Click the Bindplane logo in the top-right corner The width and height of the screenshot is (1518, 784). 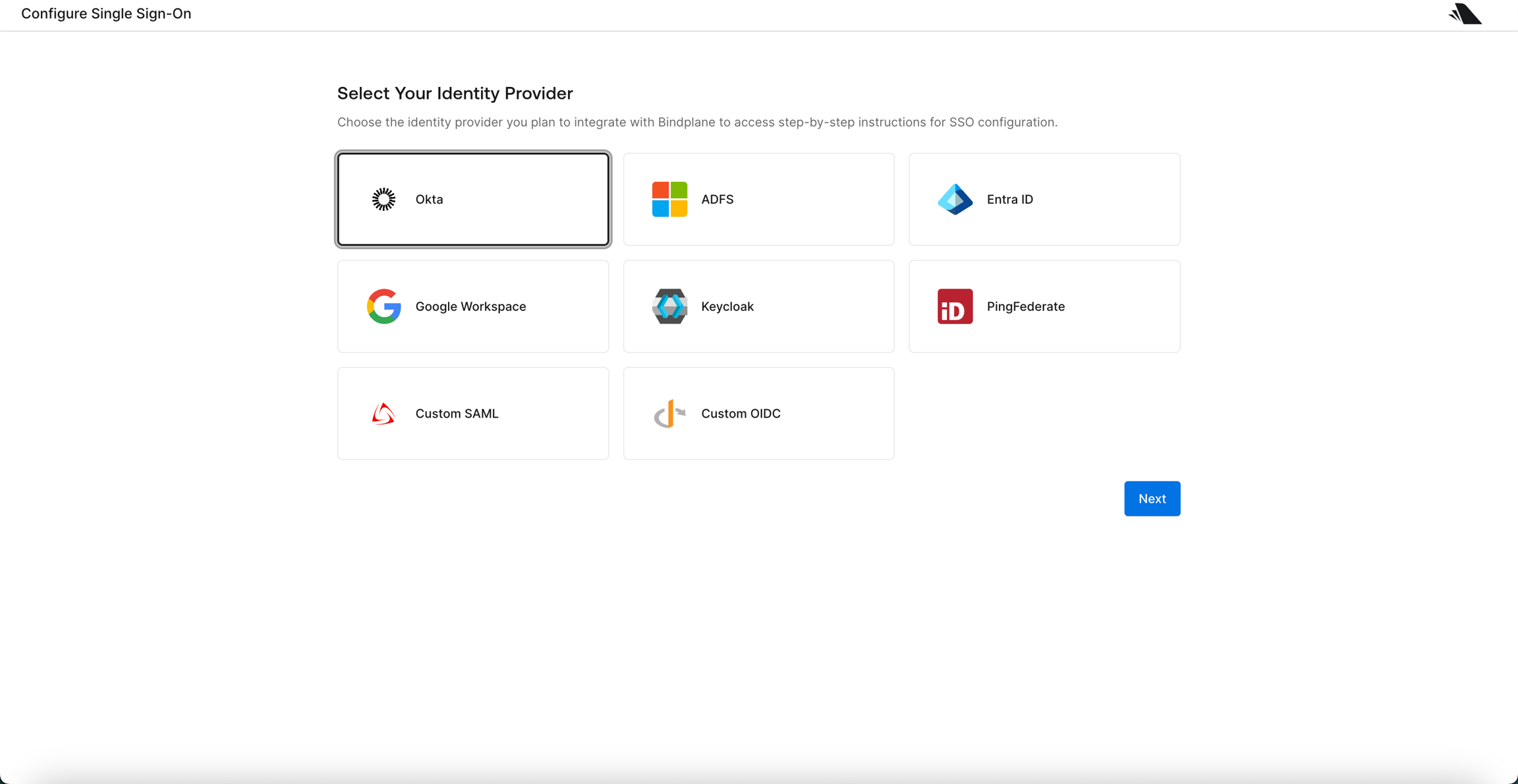point(1464,13)
